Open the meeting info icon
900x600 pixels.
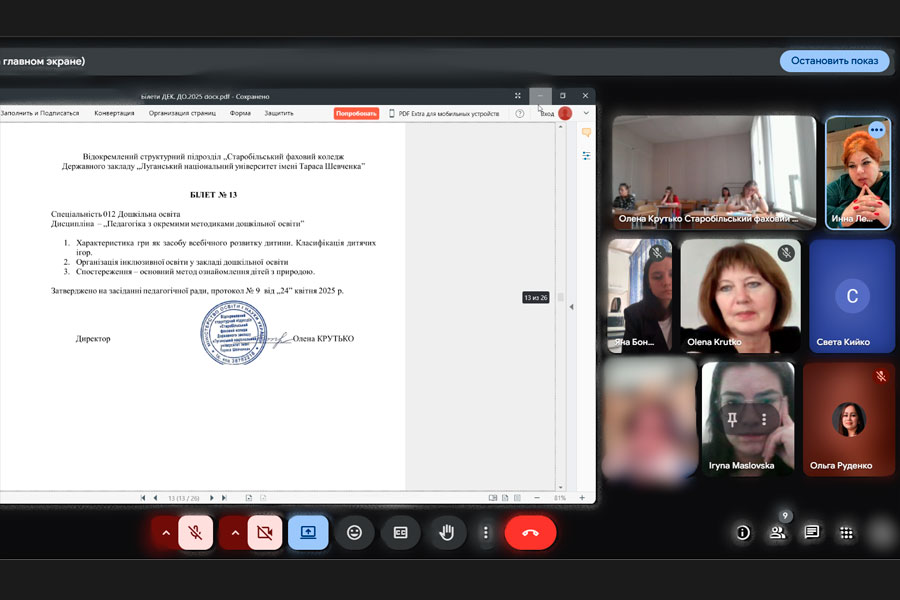pyautogui.click(x=743, y=533)
